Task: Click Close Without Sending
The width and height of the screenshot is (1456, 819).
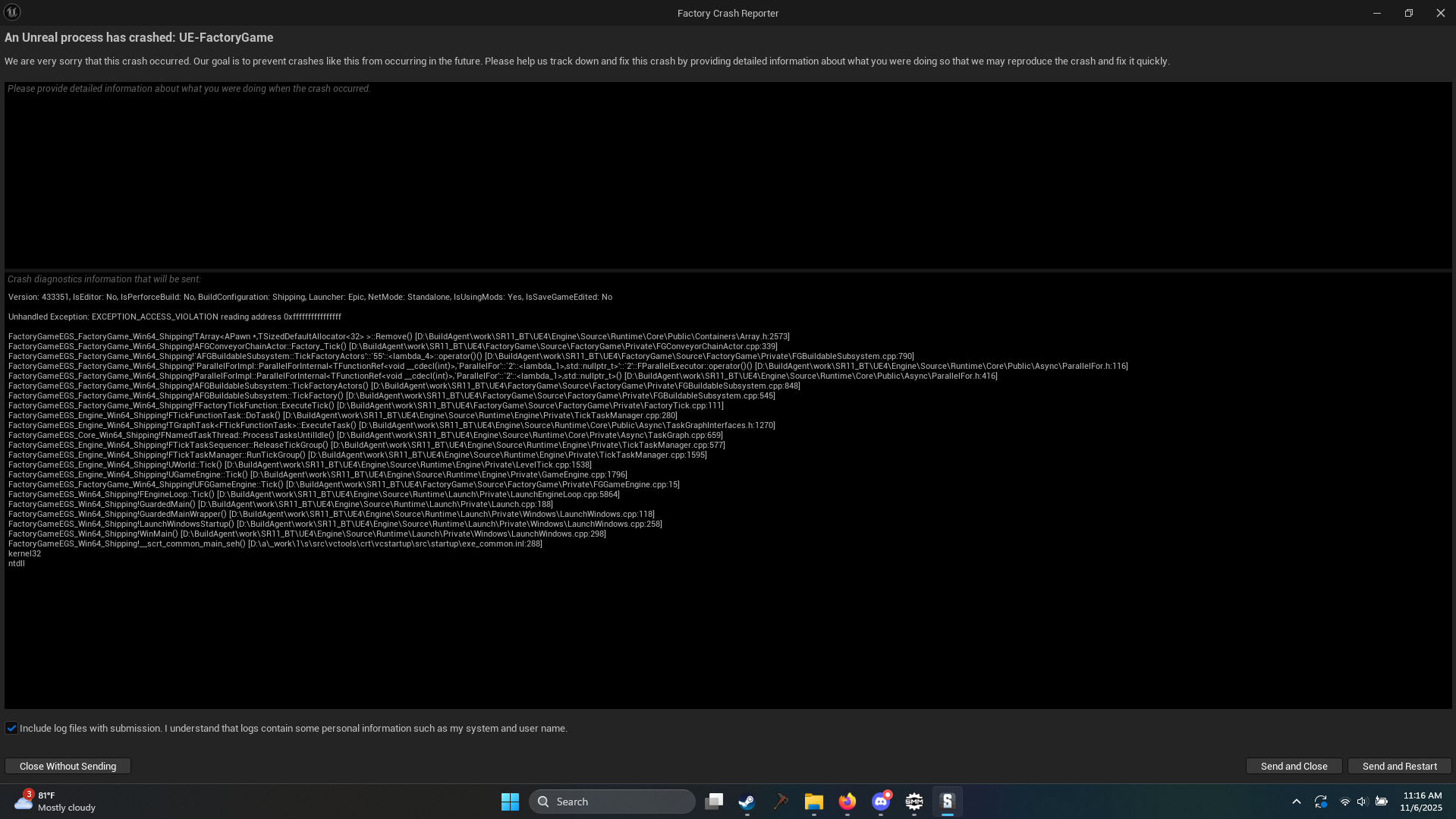Action: click(x=68, y=766)
